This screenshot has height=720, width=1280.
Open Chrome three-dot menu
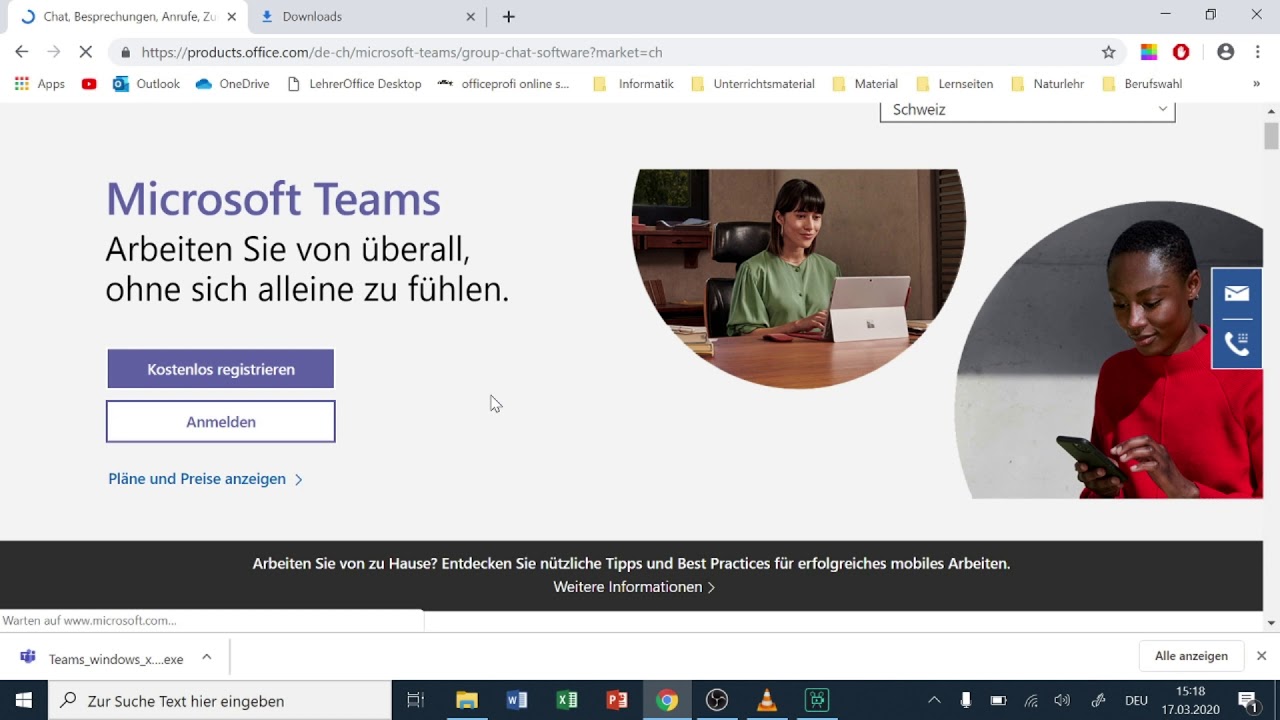pyautogui.click(x=1257, y=52)
